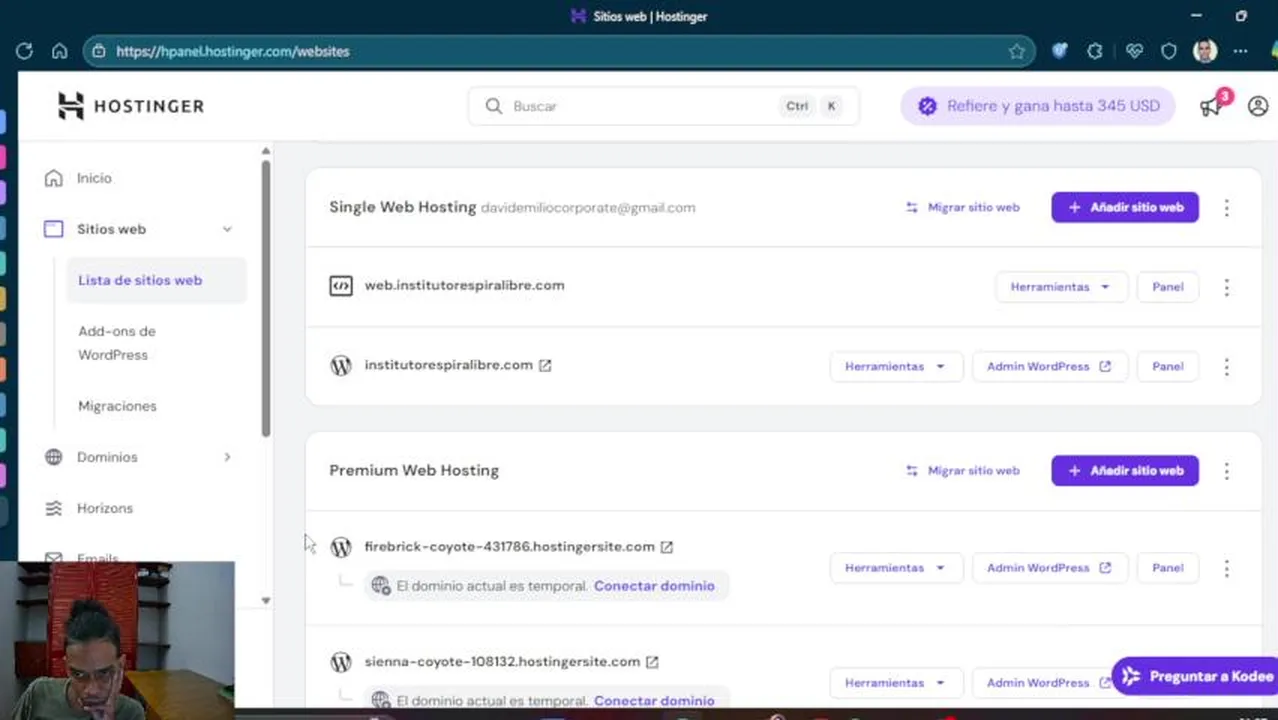This screenshot has width=1278, height=720.
Task: Open Preguntar a Kodee chat
Action: [x=1196, y=676]
